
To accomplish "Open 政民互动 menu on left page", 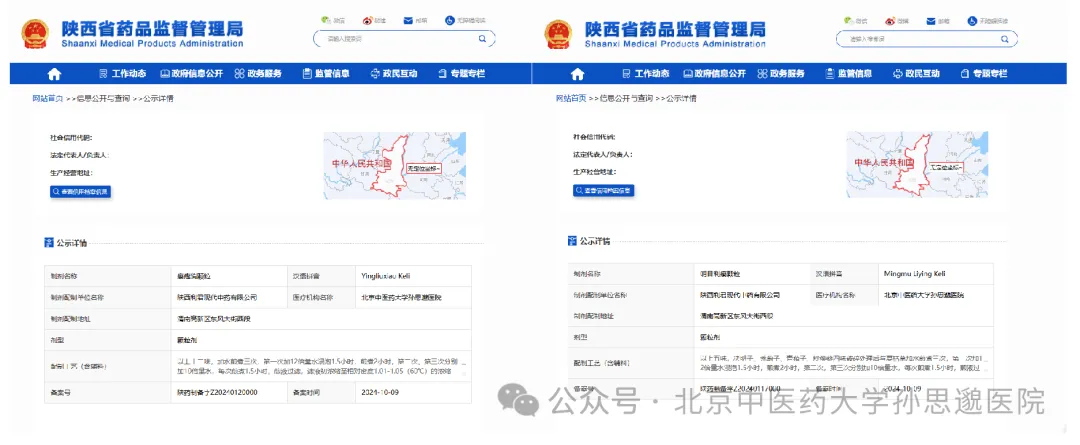I will pyautogui.click(x=394, y=74).
